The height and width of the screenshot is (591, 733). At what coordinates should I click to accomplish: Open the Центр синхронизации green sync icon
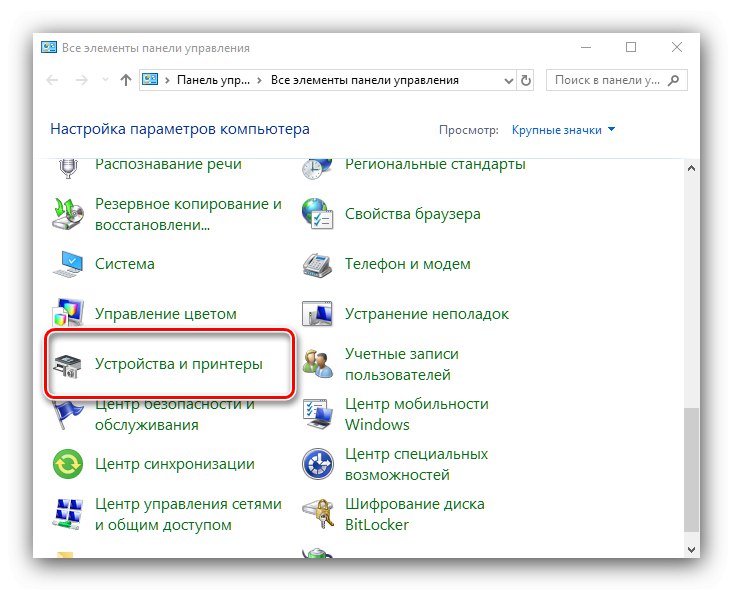[68, 464]
